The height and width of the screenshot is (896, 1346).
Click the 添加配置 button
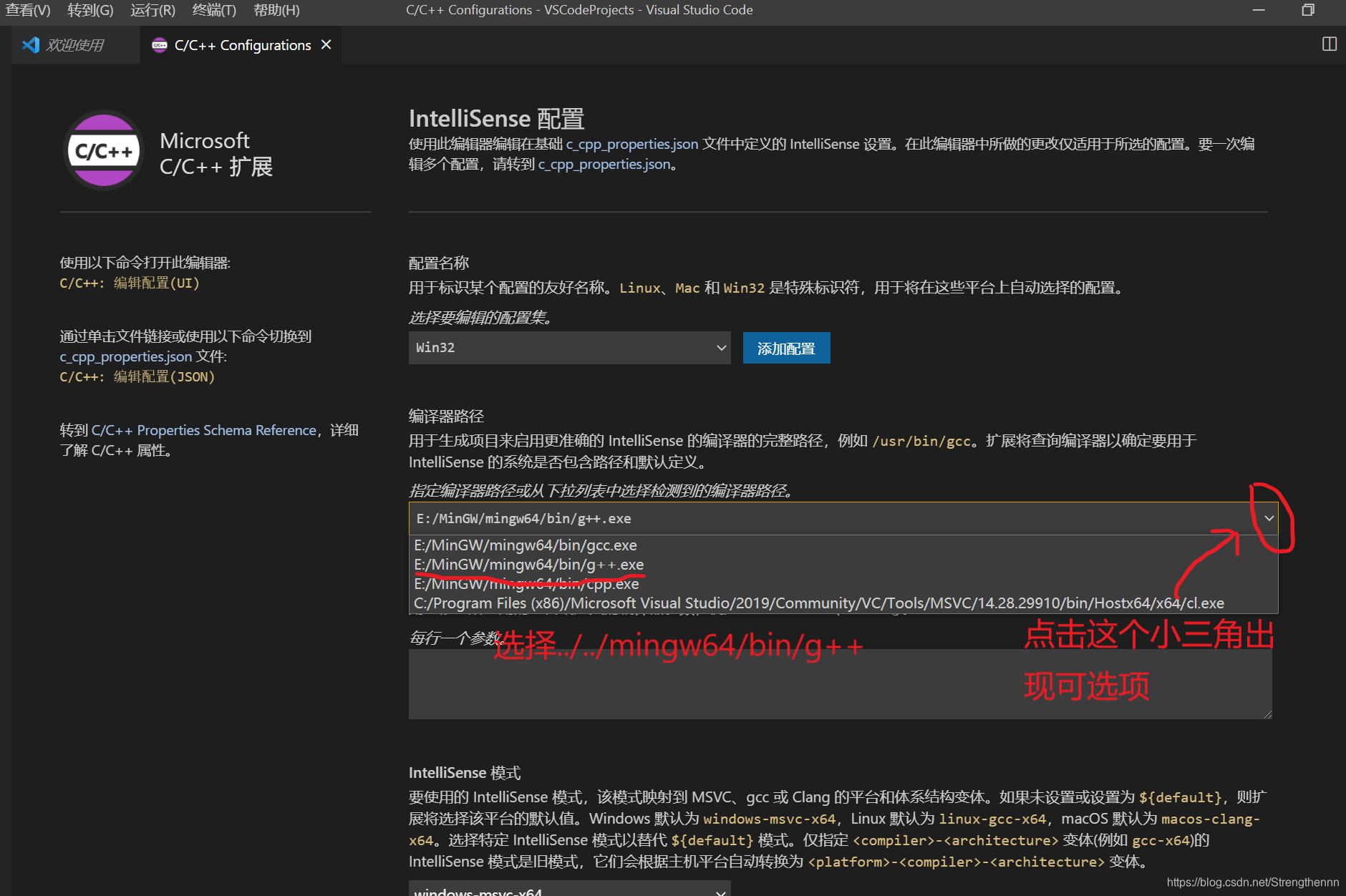tap(786, 349)
